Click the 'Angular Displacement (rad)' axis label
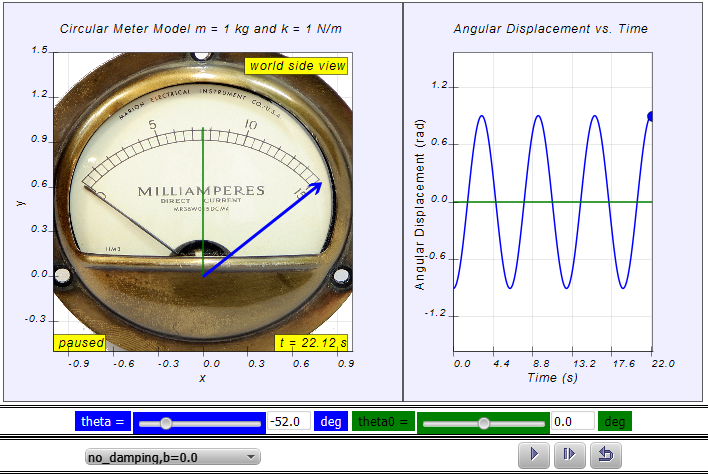 pos(420,205)
